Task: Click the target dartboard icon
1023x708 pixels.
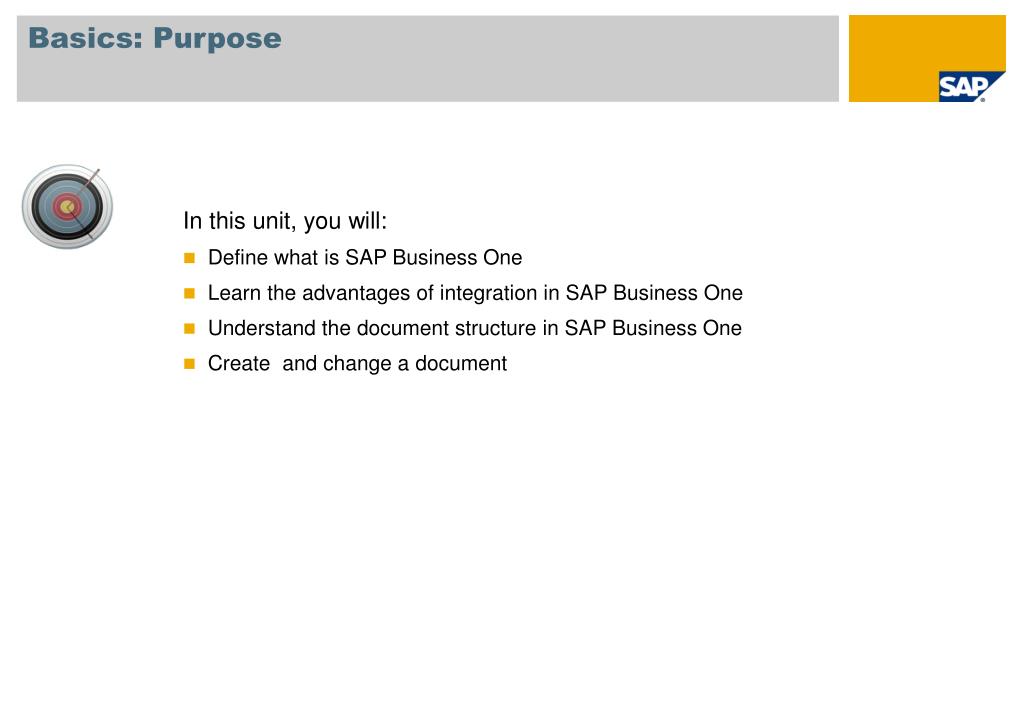Action: coord(67,206)
